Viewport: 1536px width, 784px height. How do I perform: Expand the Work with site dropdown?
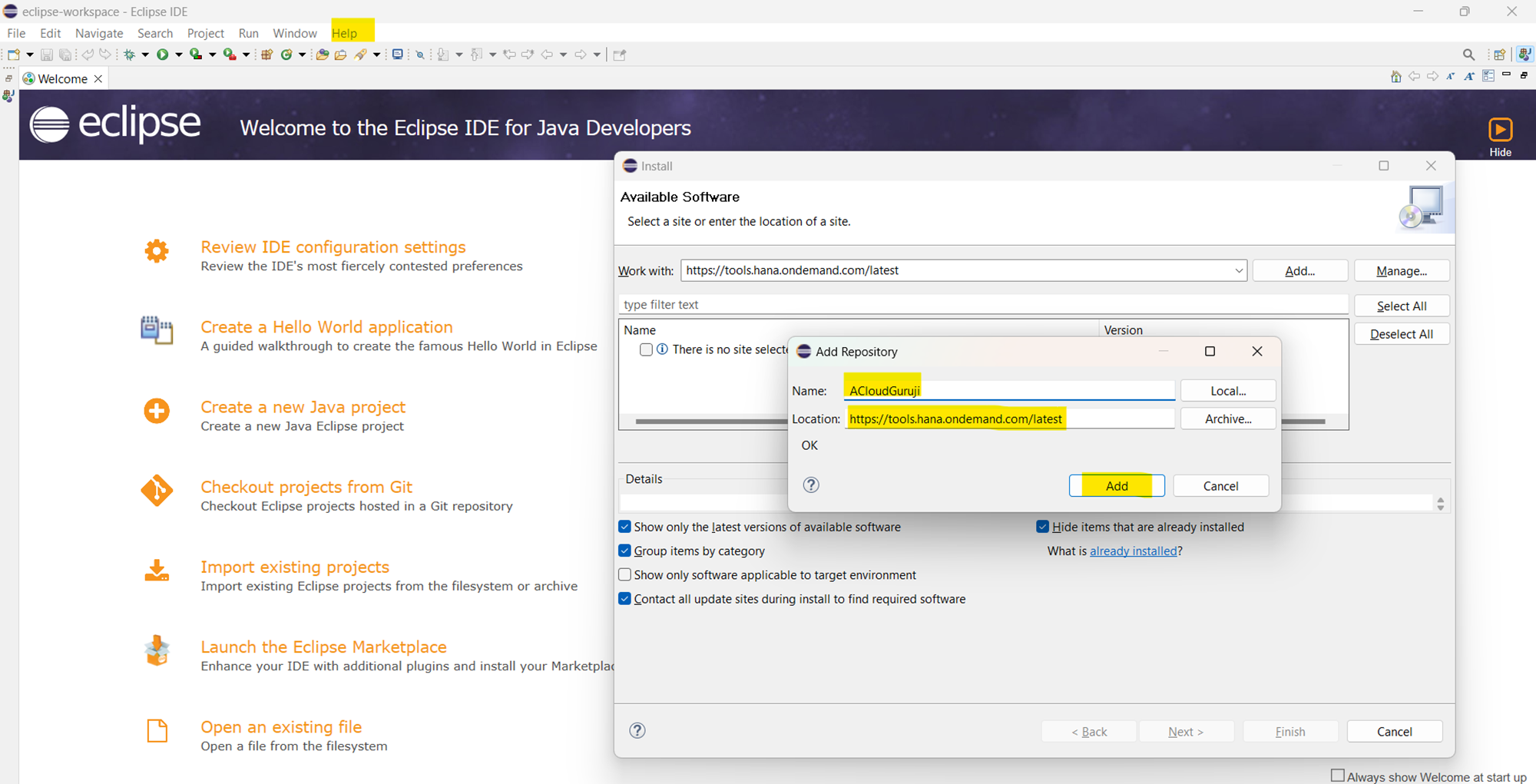coord(1238,271)
